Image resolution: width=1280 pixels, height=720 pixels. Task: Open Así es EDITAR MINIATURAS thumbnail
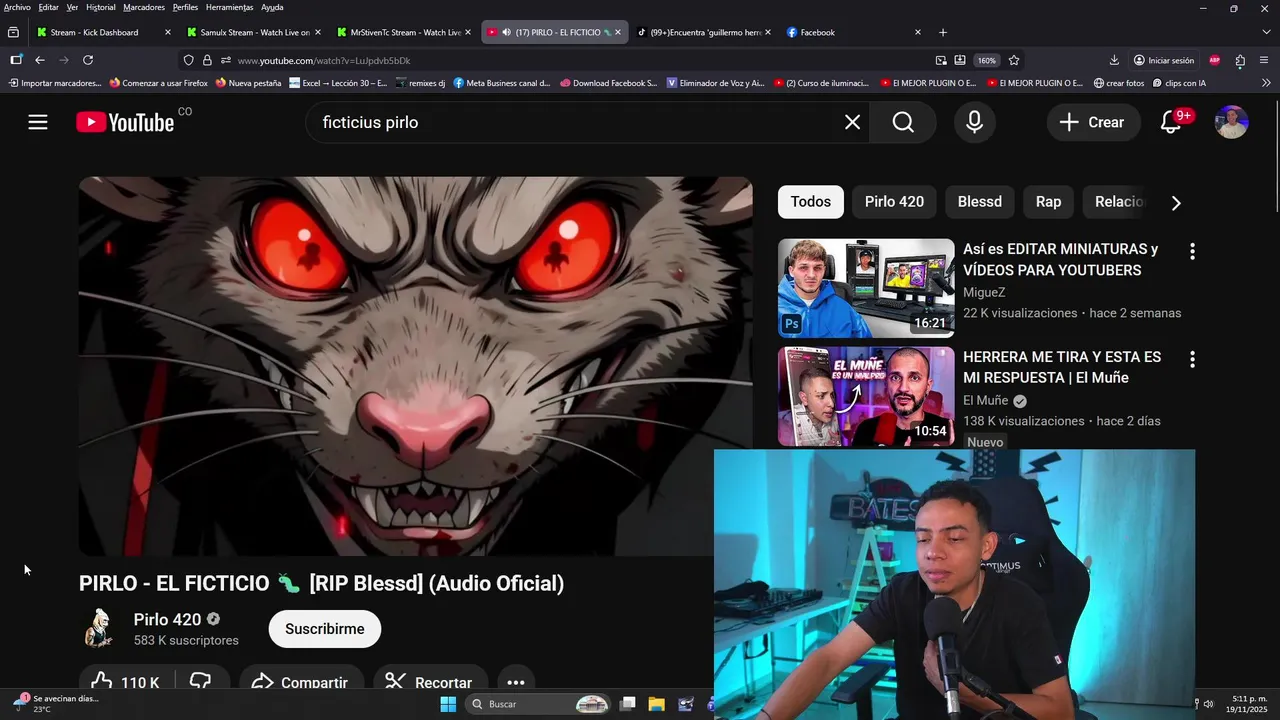tap(866, 288)
